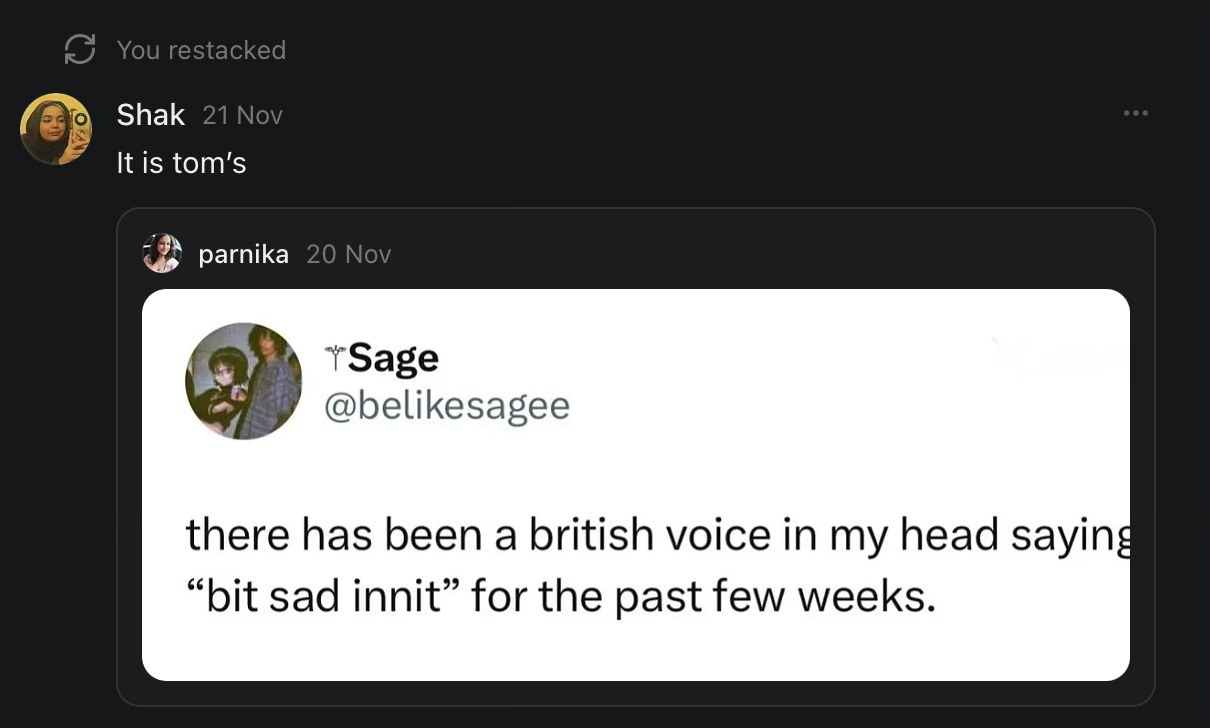Click the @belikesagee handle
Image resolution: width=1210 pixels, height=728 pixels.
pos(447,405)
